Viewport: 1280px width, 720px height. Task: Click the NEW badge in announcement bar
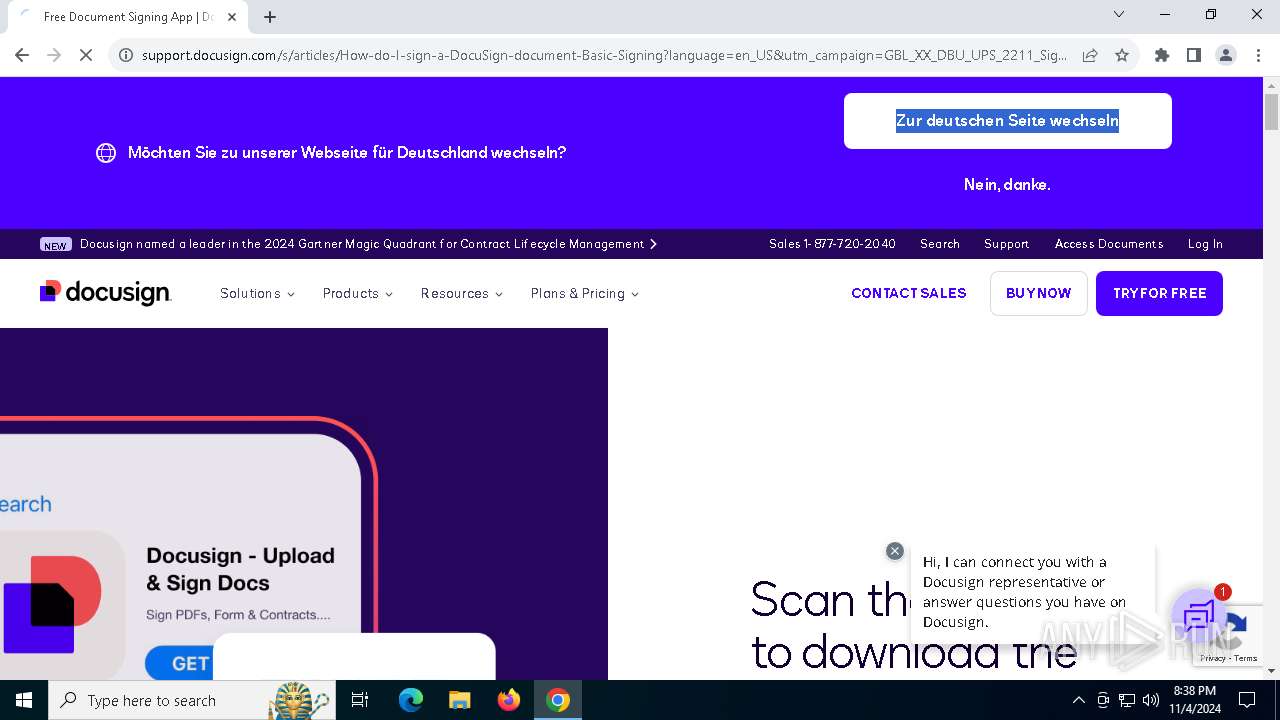click(55, 244)
